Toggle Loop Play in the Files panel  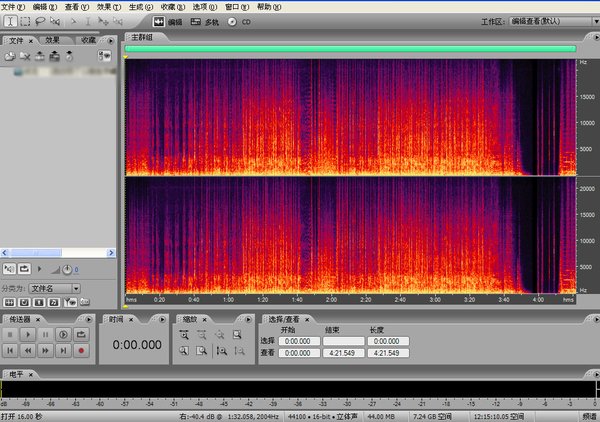[x=24, y=269]
